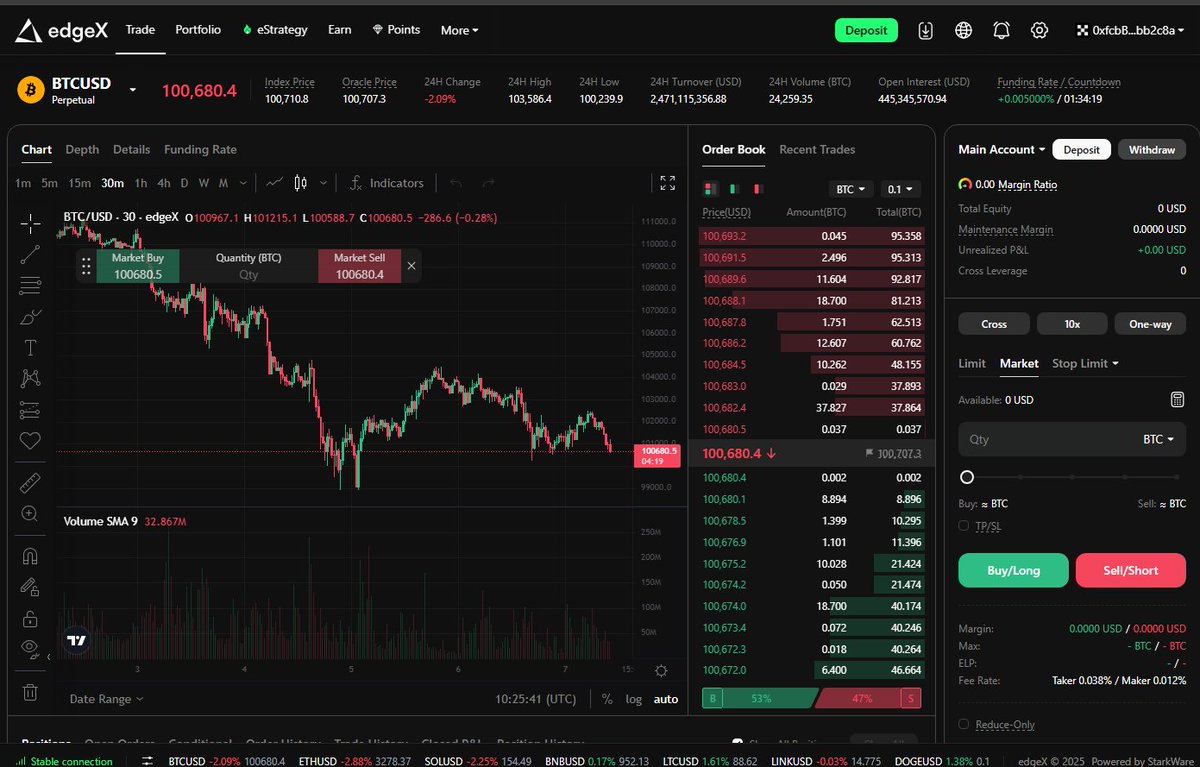Switch to the Recent Trades tab
The height and width of the screenshot is (767, 1200).
pos(817,149)
